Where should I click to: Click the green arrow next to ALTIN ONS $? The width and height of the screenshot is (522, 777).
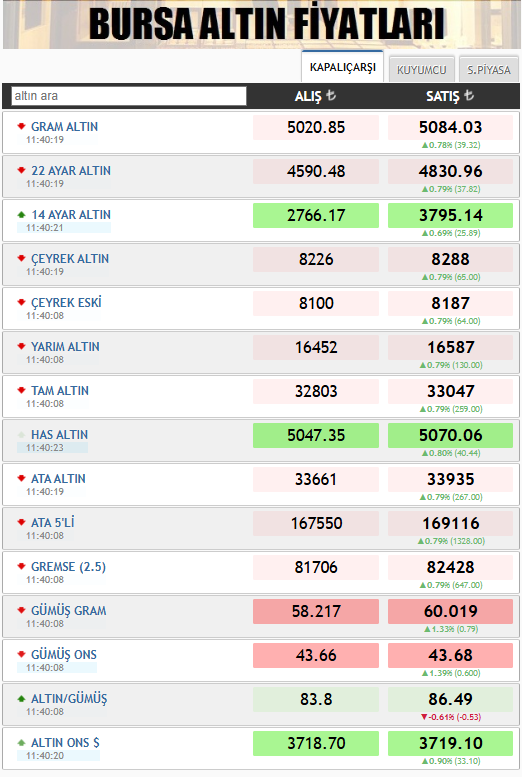click(21, 743)
